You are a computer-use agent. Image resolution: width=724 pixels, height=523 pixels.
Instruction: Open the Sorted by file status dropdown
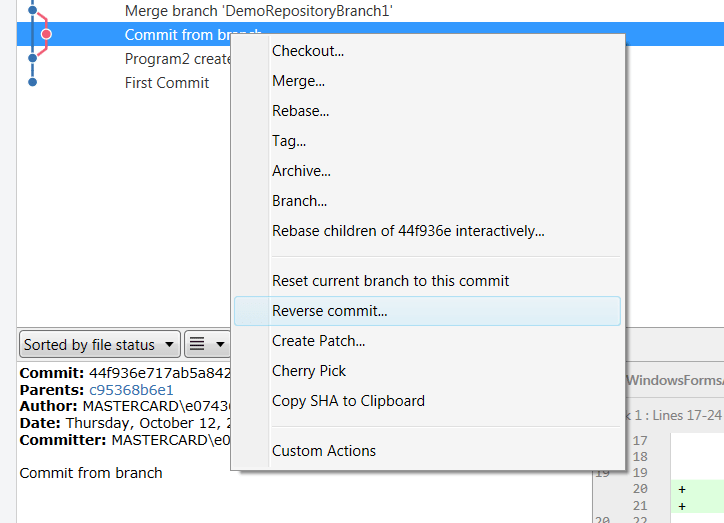pyautogui.click(x=99, y=344)
